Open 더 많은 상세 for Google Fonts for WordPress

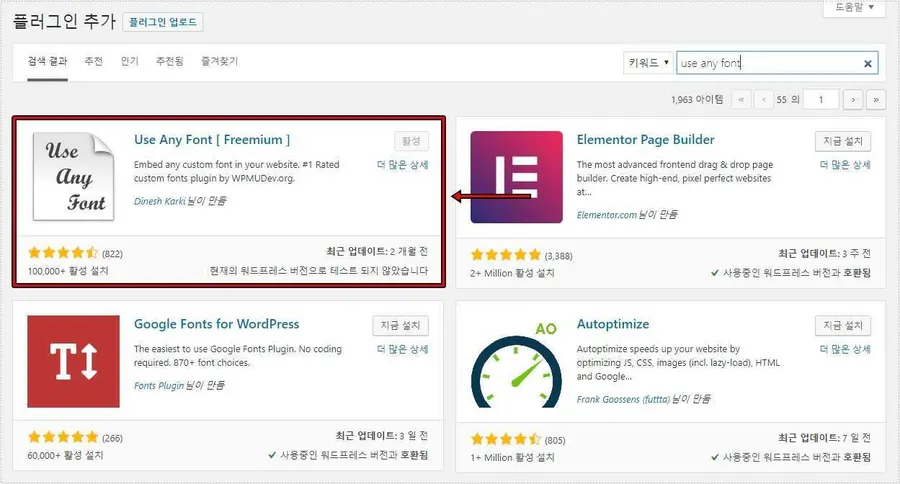click(x=402, y=349)
